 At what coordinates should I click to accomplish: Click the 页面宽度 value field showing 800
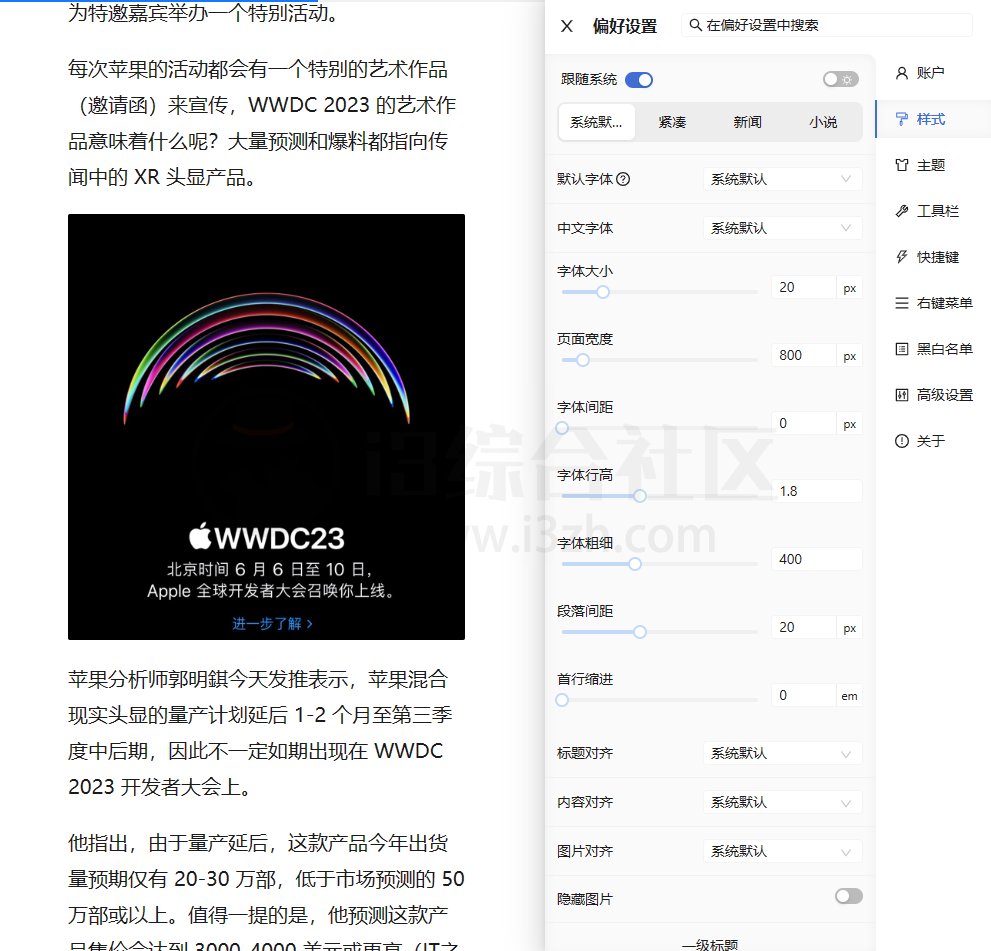click(x=803, y=355)
